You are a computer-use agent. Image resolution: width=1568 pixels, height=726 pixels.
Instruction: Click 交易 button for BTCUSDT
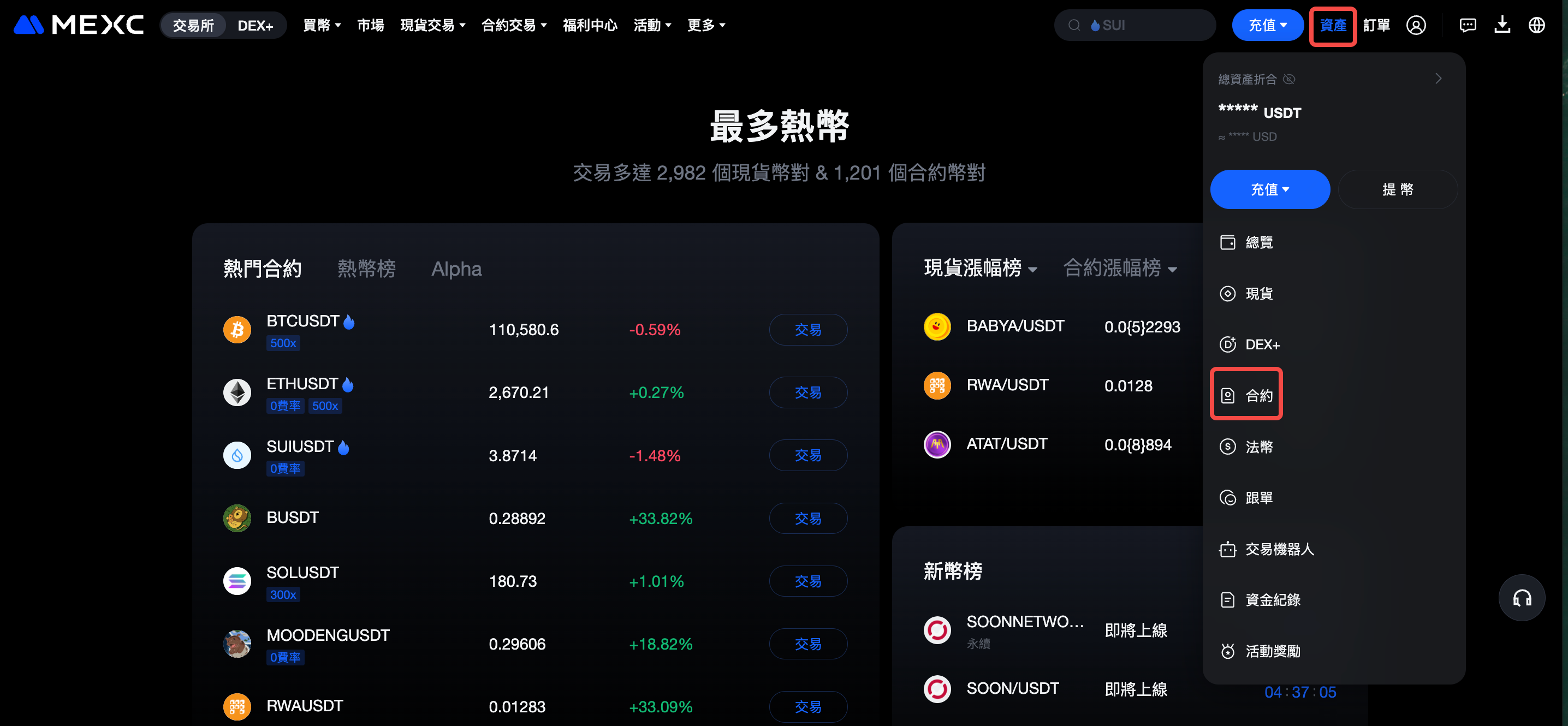(x=807, y=330)
